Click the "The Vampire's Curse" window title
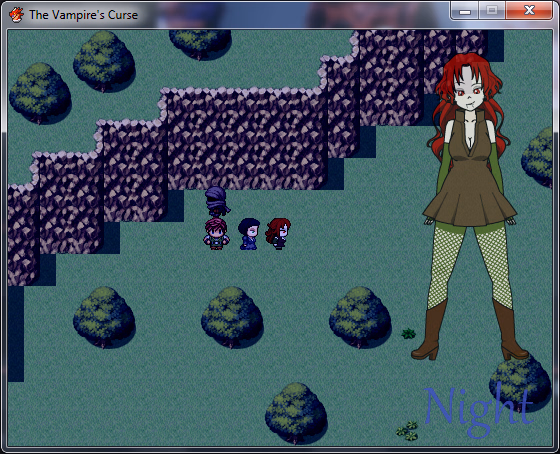This screenshot has height=454, width=560. click(83, 15)
